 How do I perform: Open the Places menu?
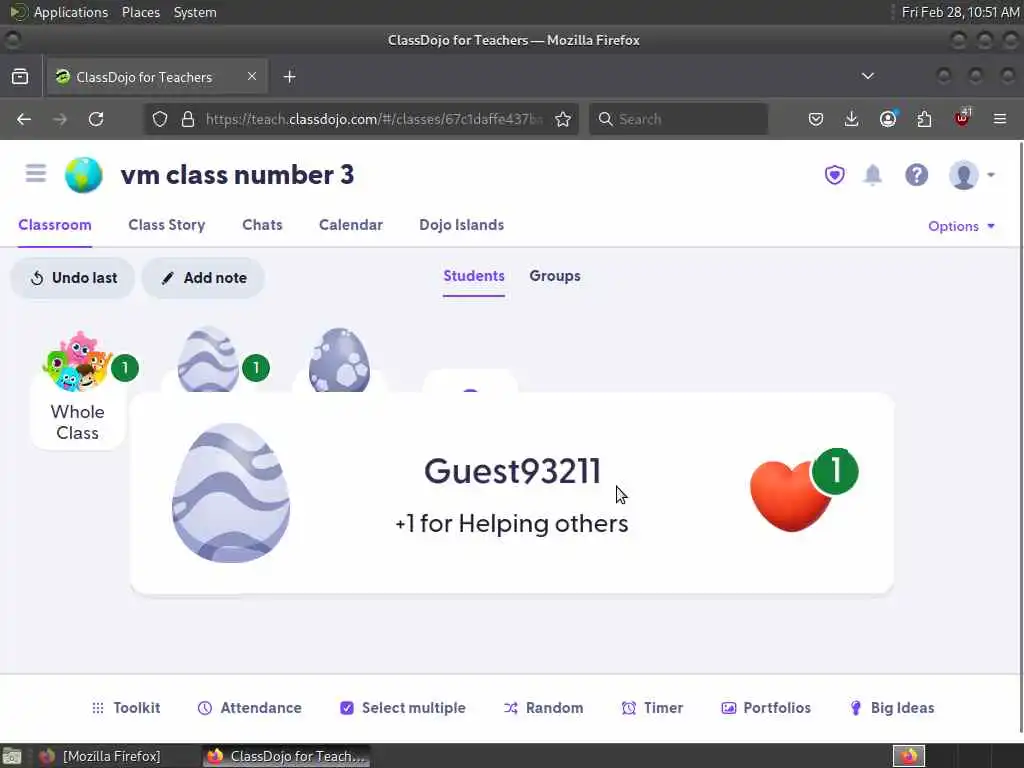coord(140,12)
